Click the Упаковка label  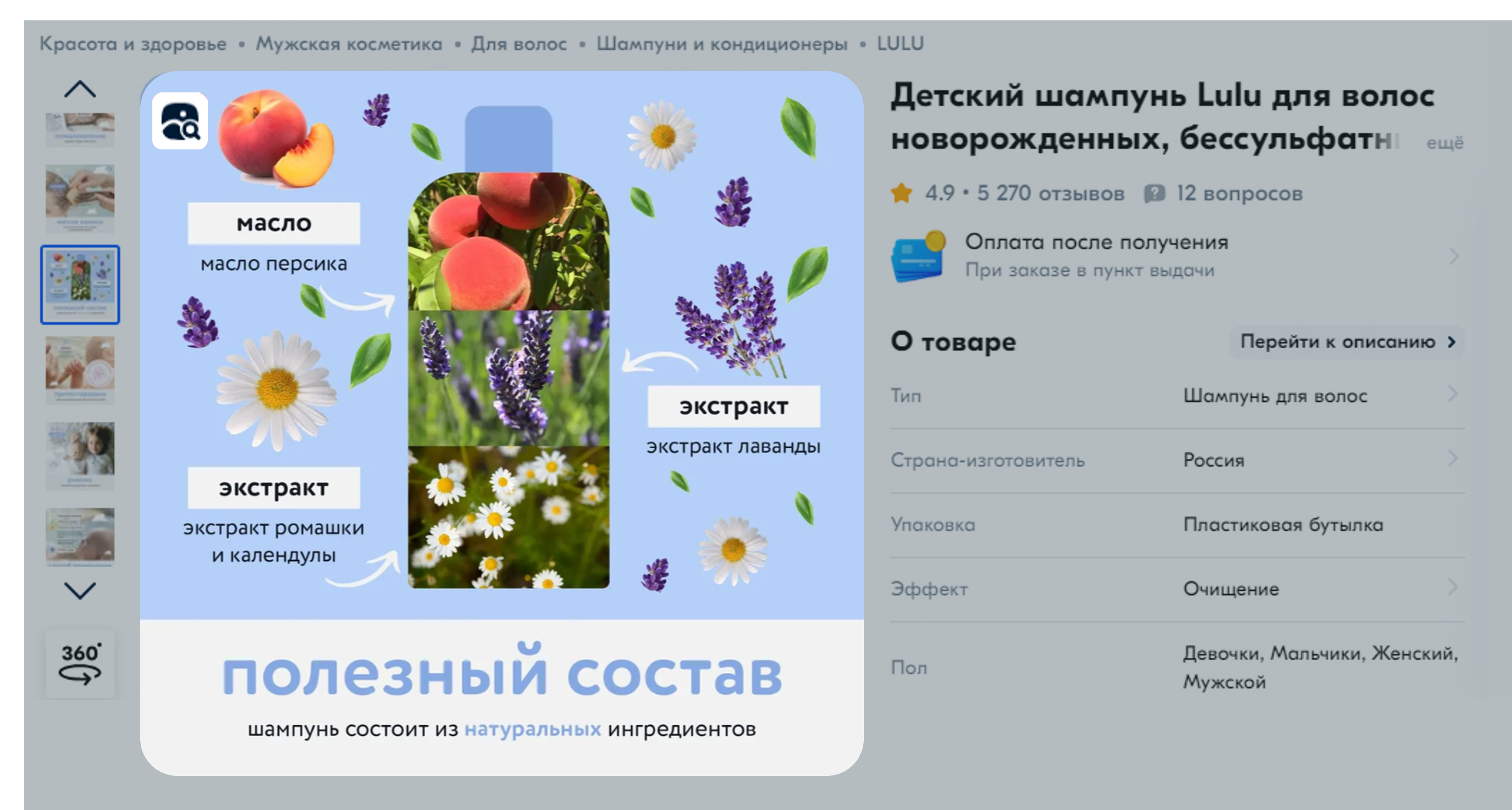pyautogui.click(x=933, y=525)
